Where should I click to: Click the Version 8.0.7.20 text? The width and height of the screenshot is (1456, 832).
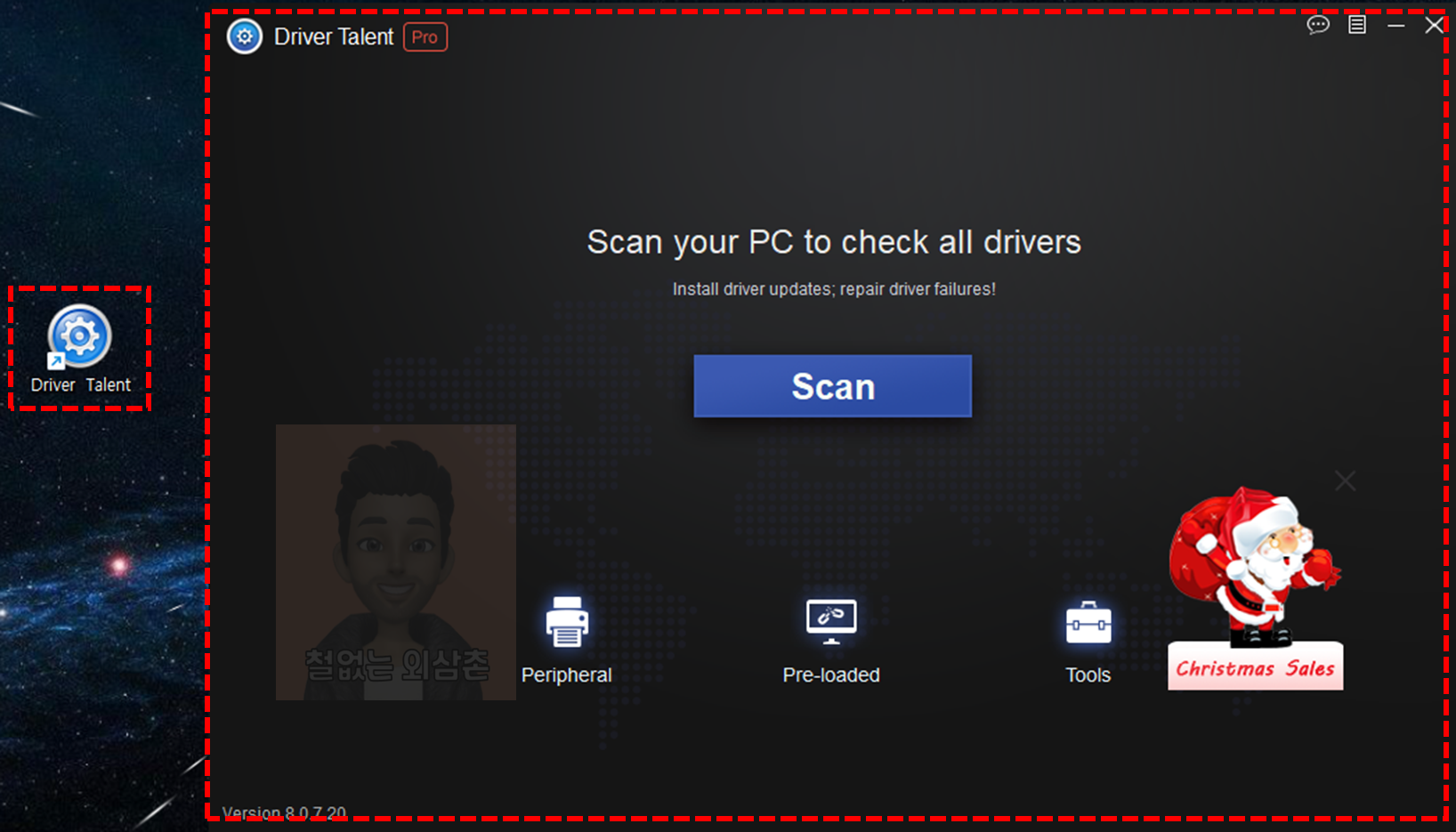[x=284, y=812]
